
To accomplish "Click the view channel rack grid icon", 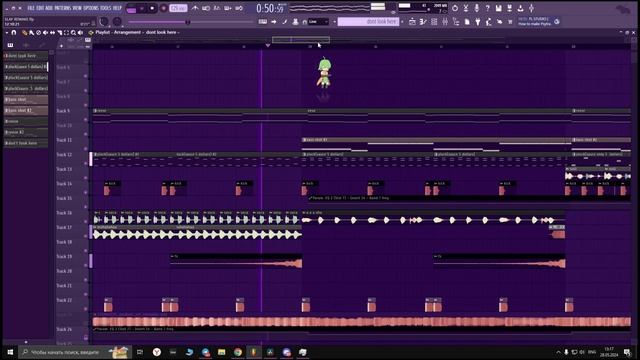I will (x=434, y=22).
